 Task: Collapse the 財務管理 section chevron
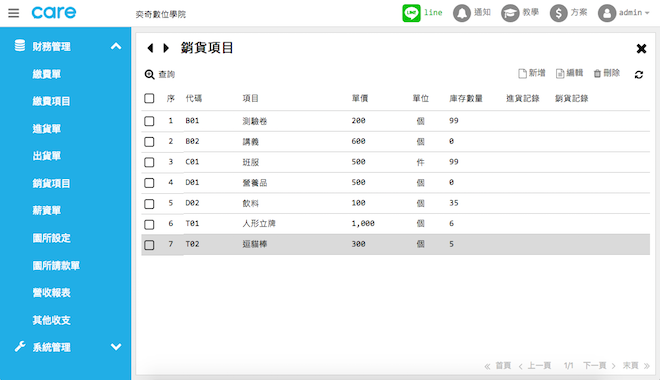pos(116,46)
